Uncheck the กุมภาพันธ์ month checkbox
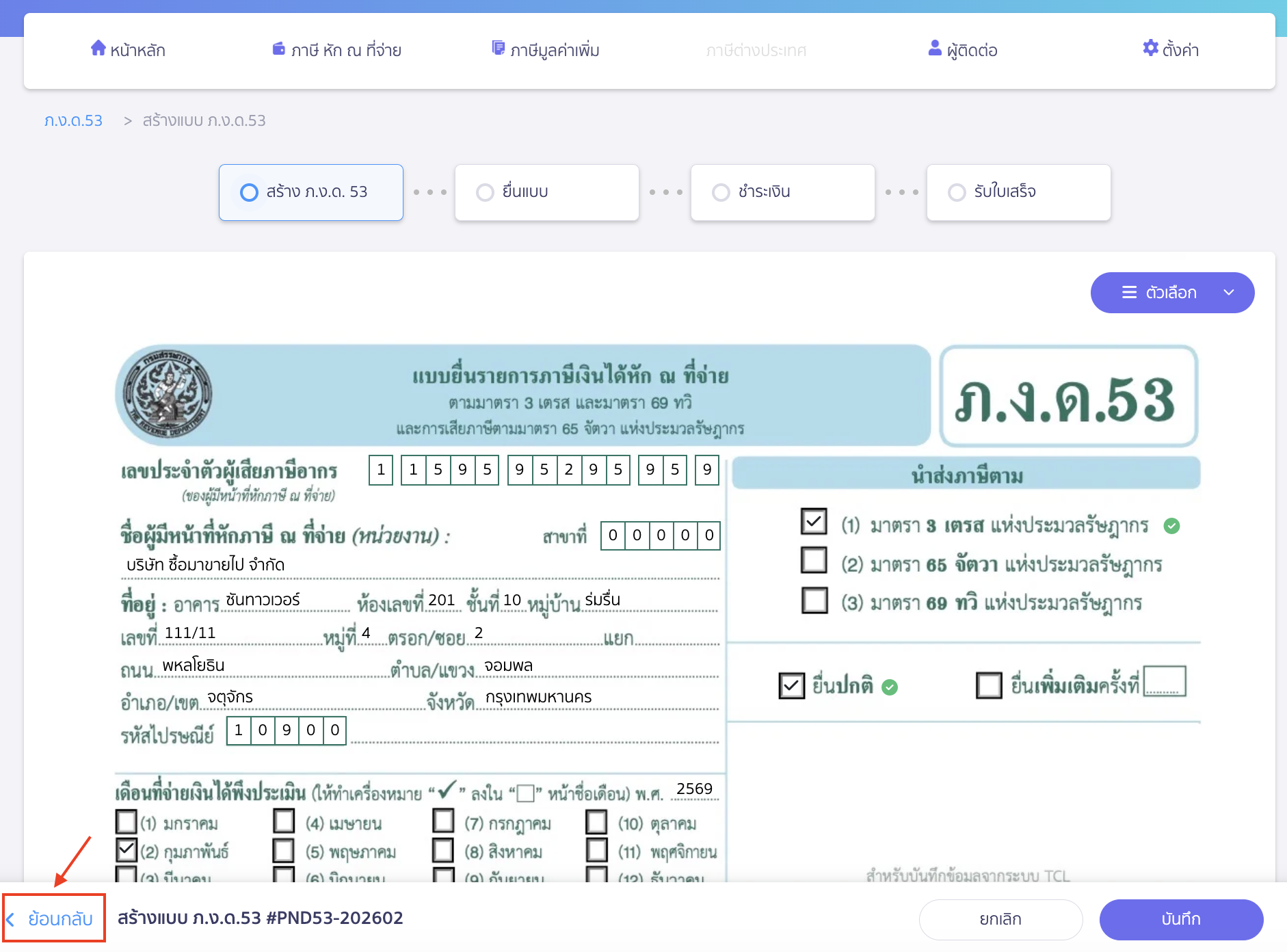Viewport: 1287px width, 952px height. (x=127, y=850)
